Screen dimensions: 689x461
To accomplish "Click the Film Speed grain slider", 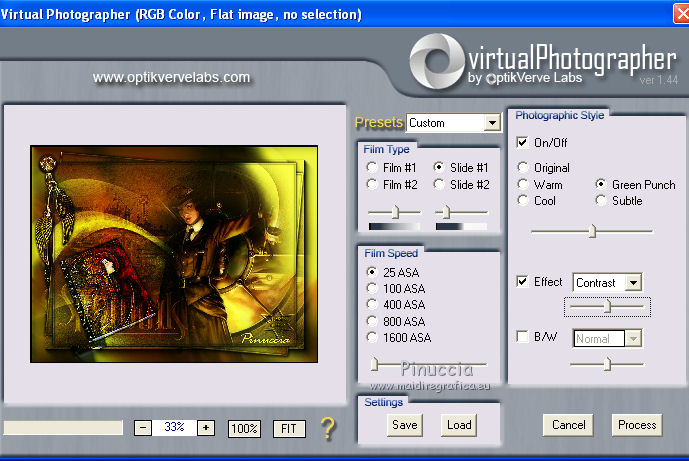I will [x=428, y=364].
